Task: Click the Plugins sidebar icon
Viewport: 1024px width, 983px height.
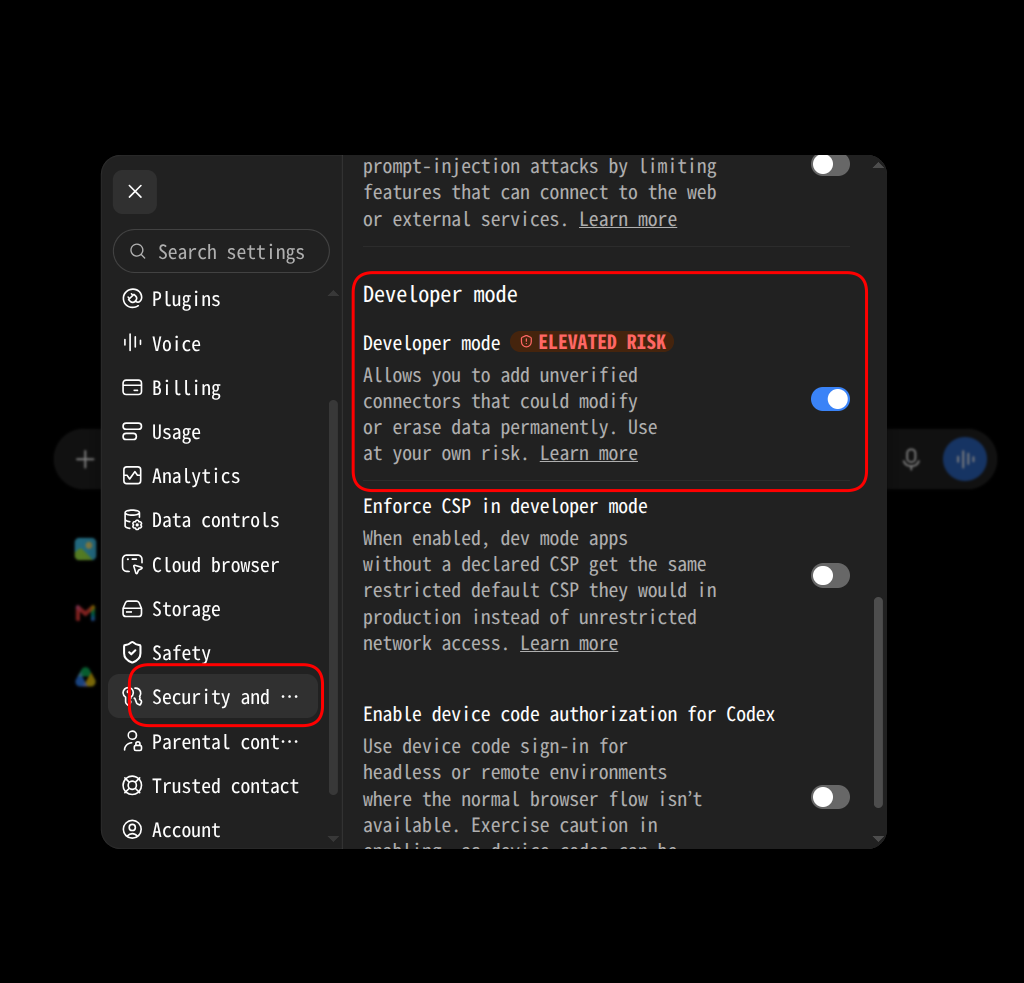Action: 132,298
